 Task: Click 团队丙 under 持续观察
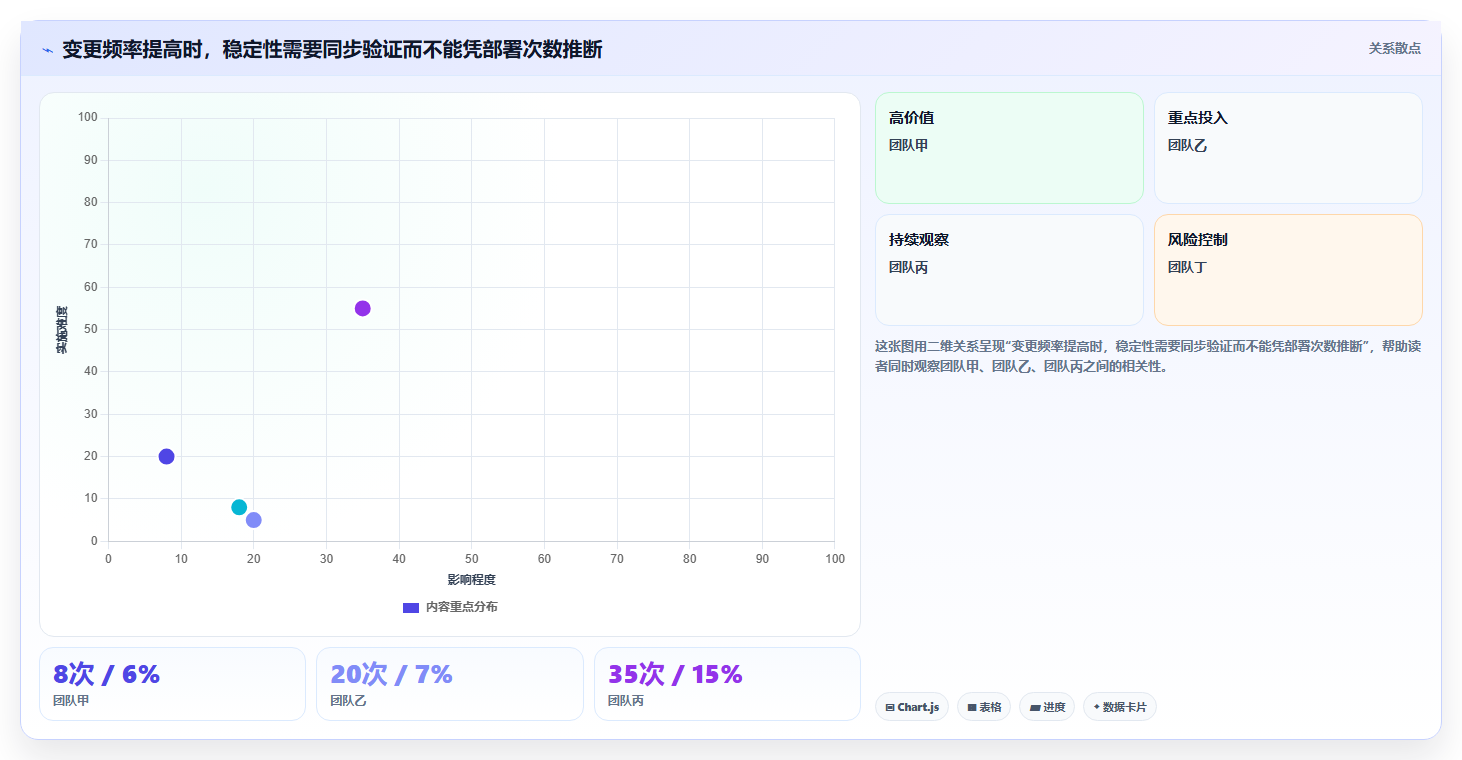coord(908,267)
